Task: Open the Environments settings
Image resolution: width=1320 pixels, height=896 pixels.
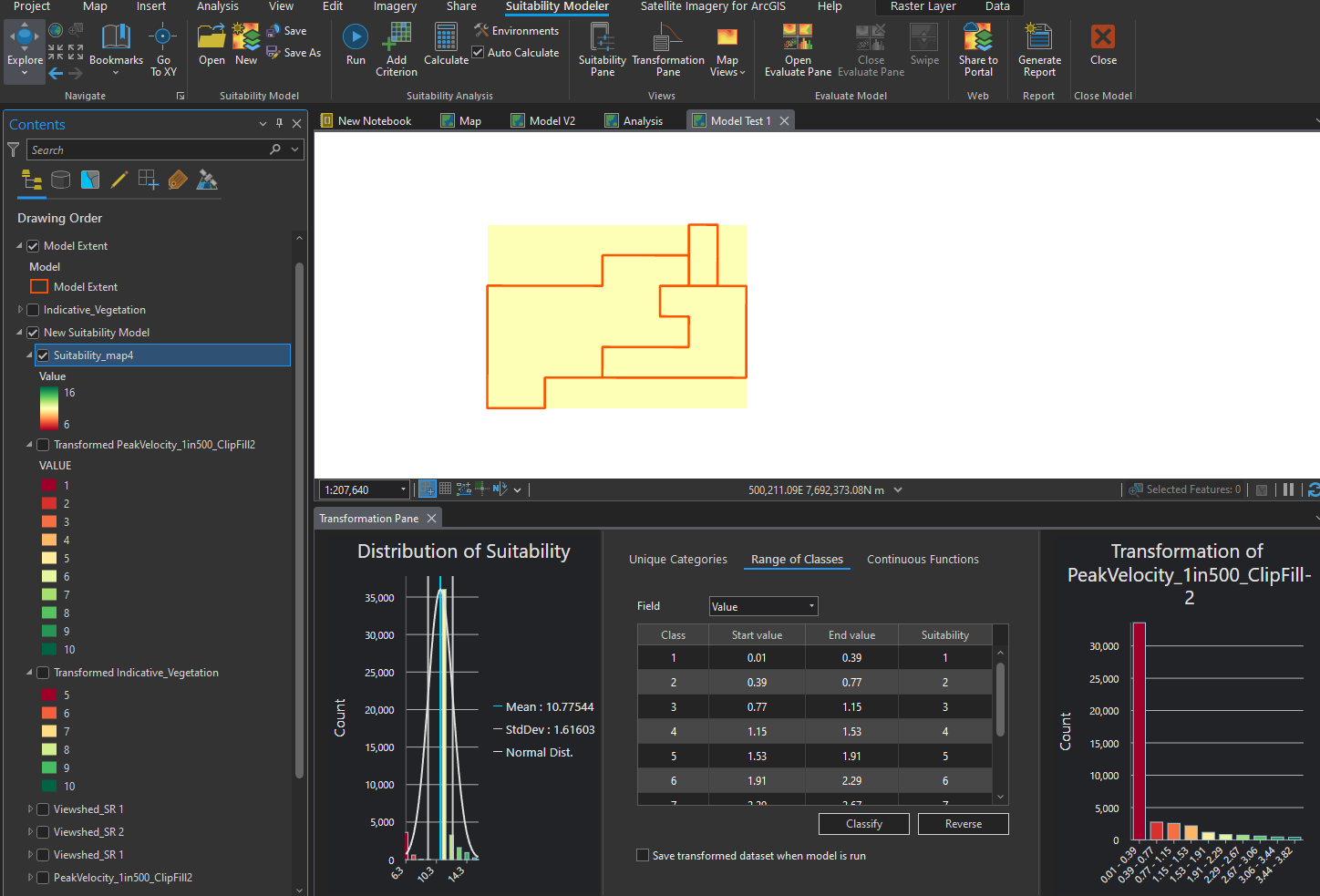Action: pyautogui.click(x=516, y=31)
